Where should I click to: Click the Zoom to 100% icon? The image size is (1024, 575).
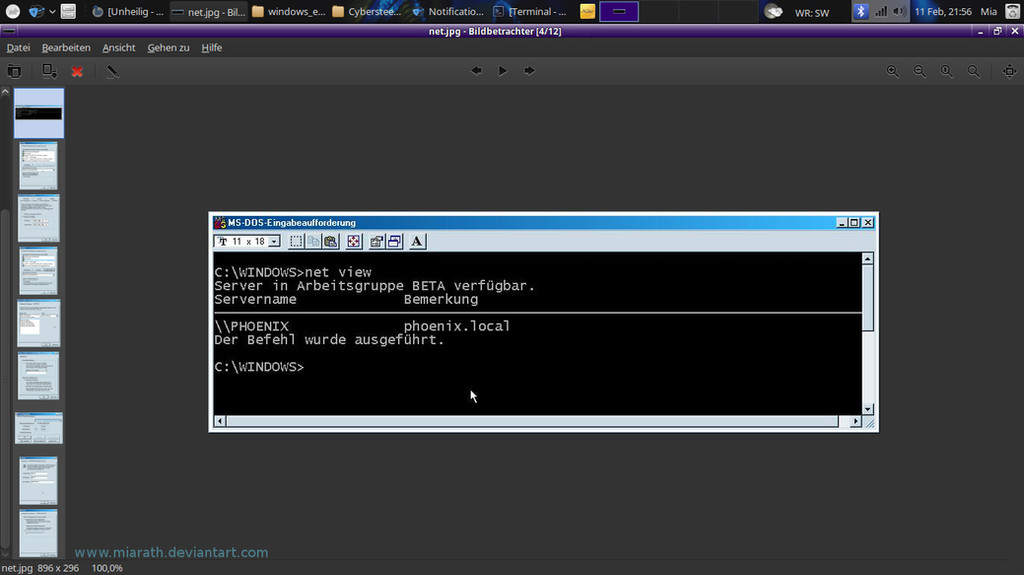[946, 71]
